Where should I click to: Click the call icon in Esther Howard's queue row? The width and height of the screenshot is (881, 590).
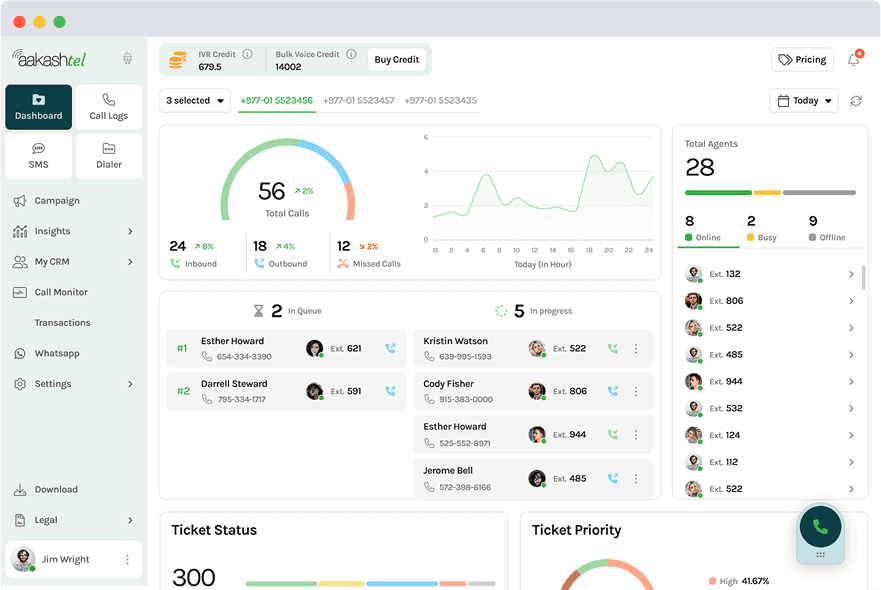(390, 349)
